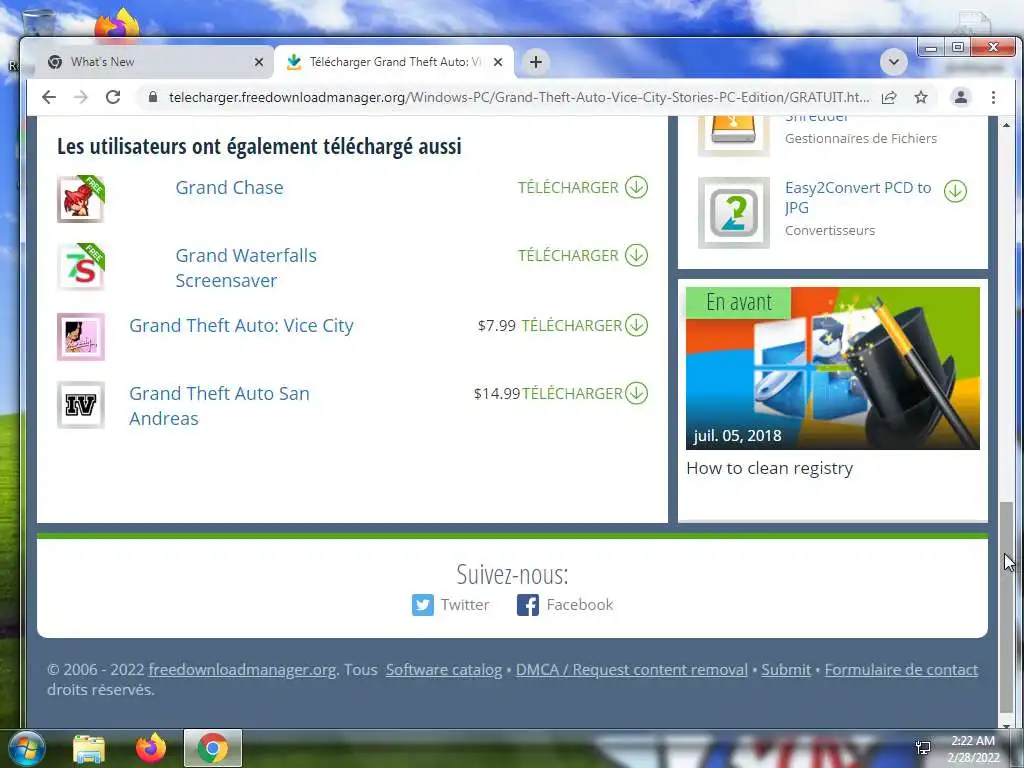The width and height of the screenshot is (1024, 768).
Task: Click Grand Waterfalls Screensaver icon
Action: coord(81,267)
